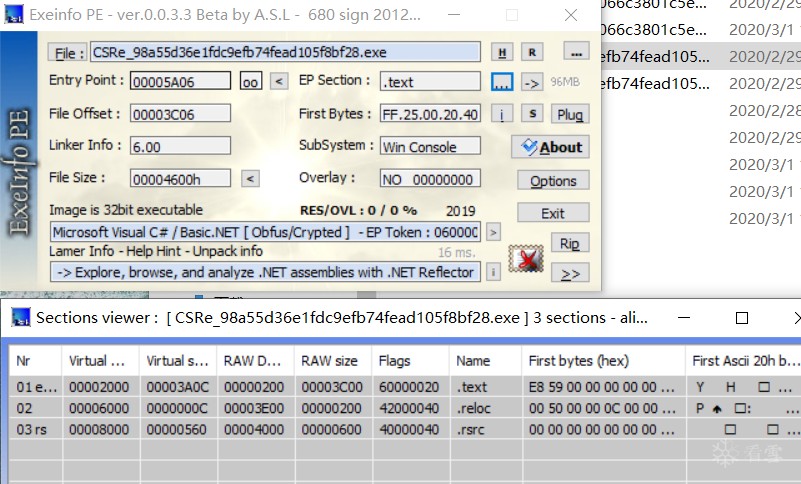
Task: Click flags value 60000020
Action: pos(409,387)
